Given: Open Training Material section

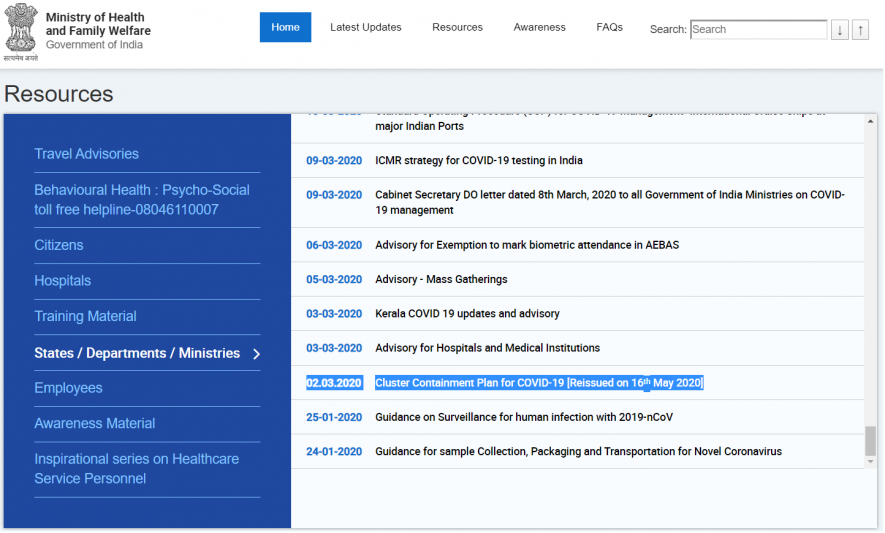Looking at the screenshot, I should (x=85, y=316).
